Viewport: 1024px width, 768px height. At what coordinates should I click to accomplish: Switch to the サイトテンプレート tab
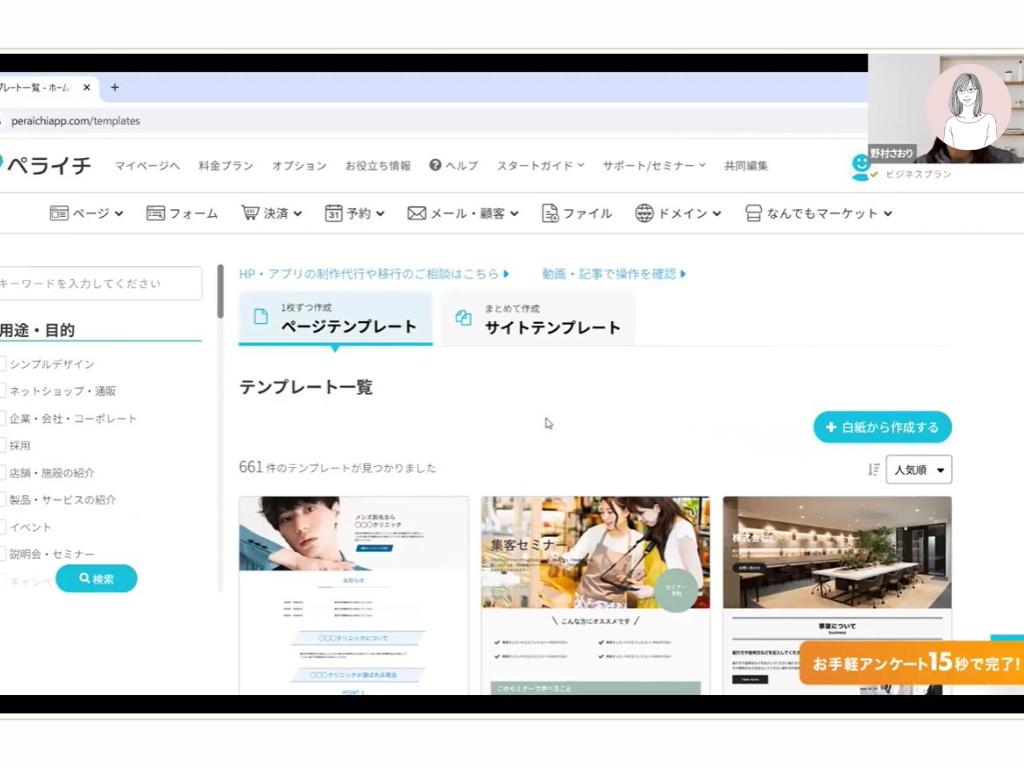click(x=538, y=319)
